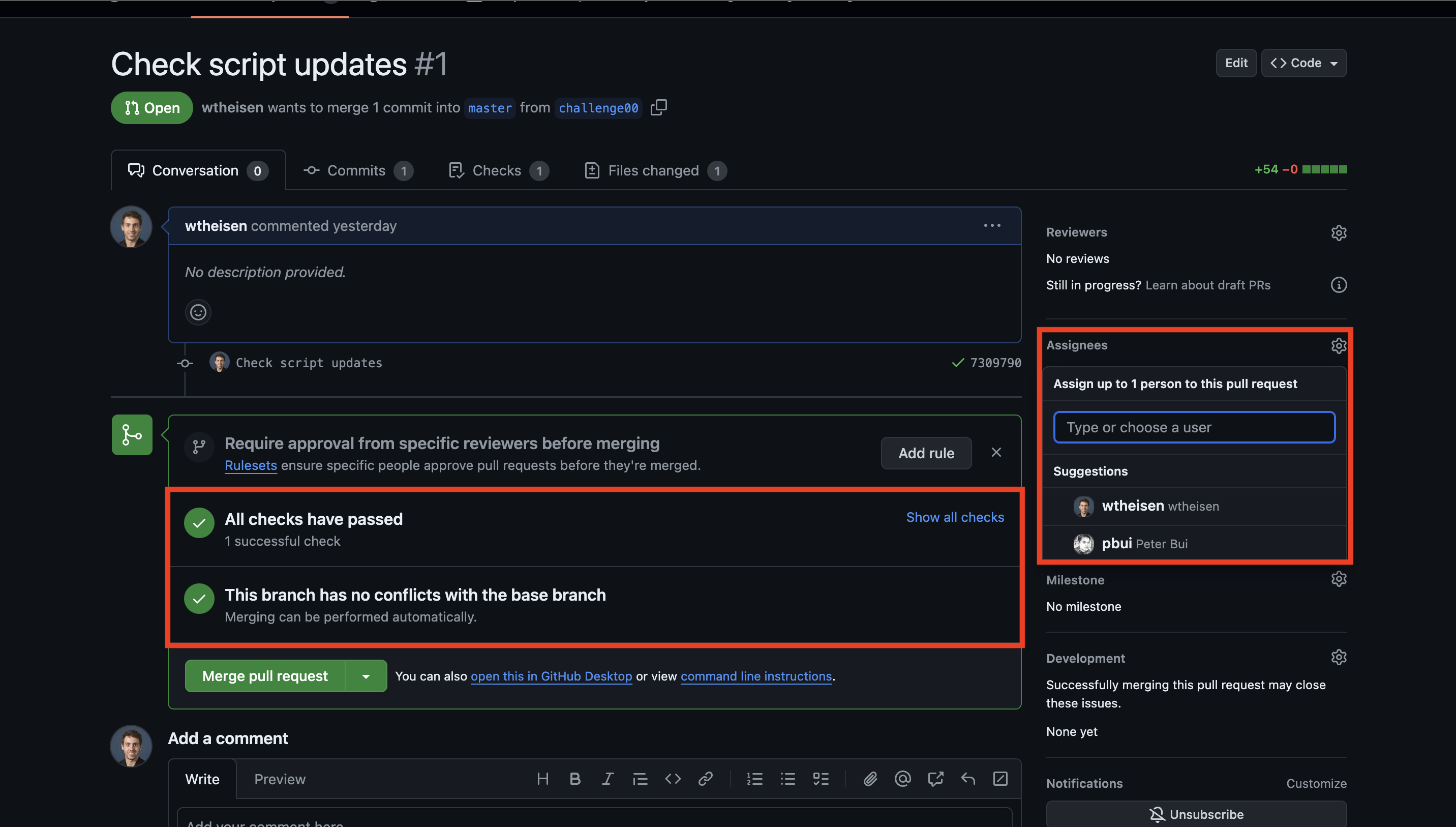Select the Preview tab in comment box
The width and height of the screenshot is (1456, 827).
(280, 779)
